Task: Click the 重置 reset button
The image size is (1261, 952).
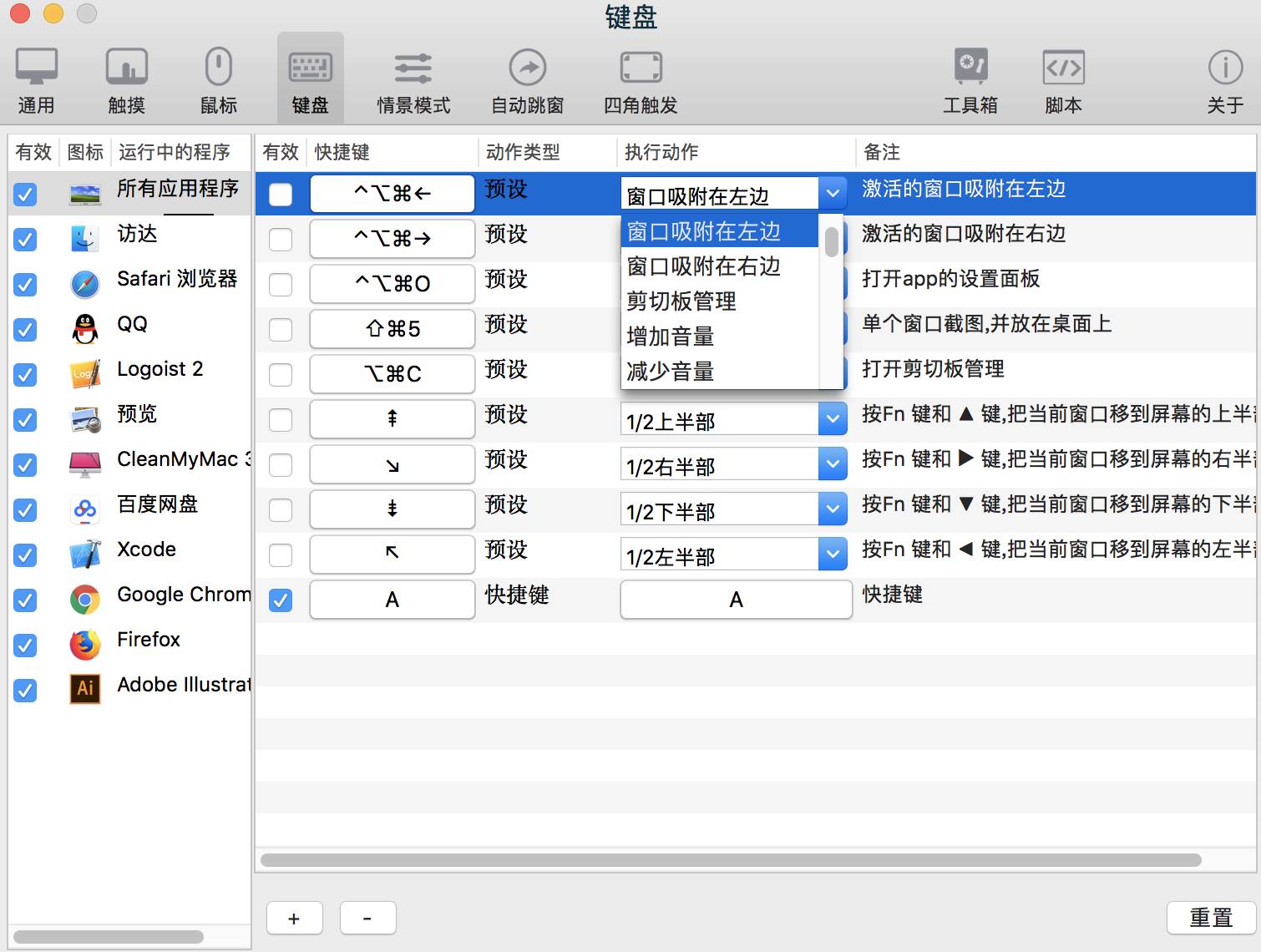Action: (x=1211, y=918)
